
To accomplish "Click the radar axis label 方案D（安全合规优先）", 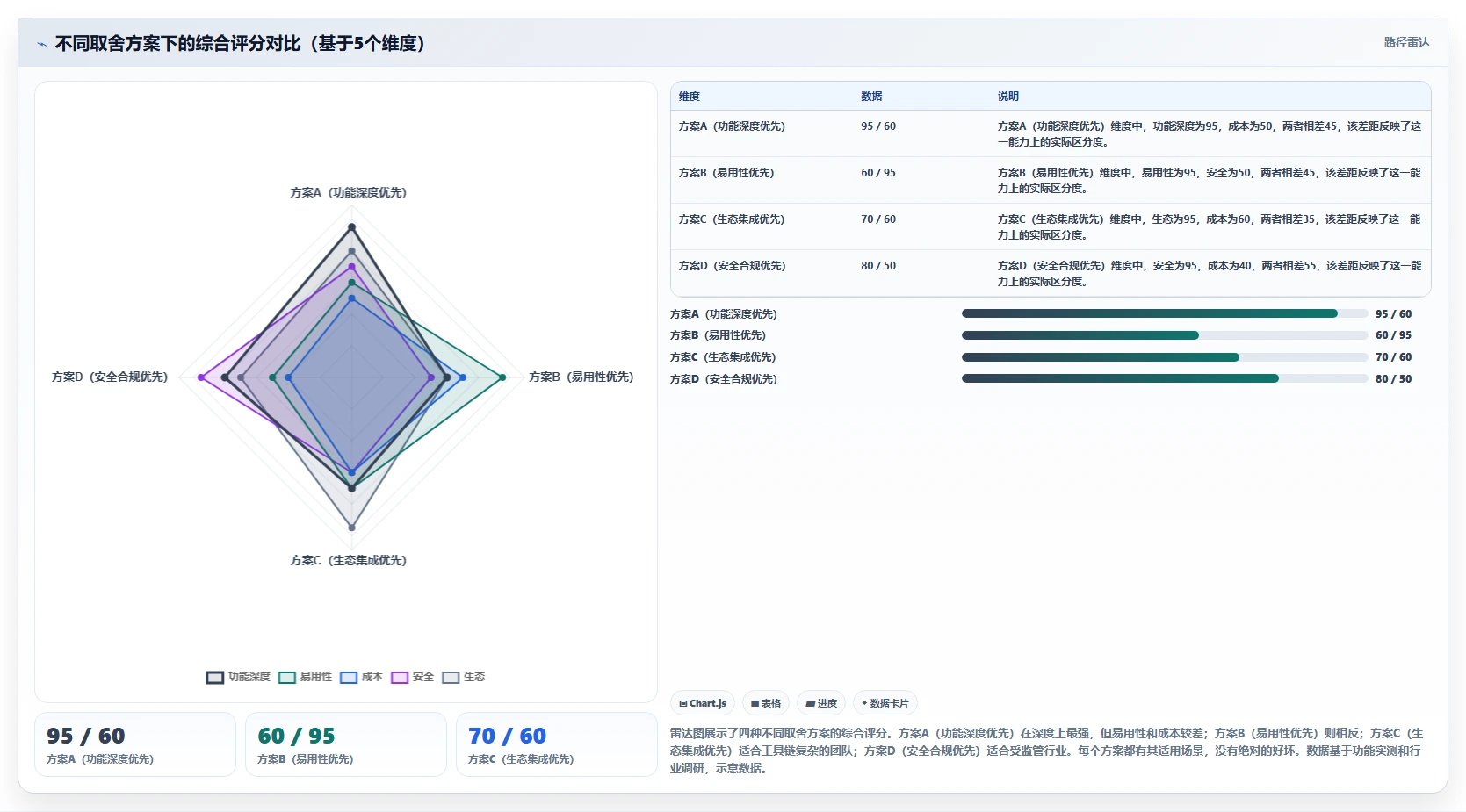I will (110, 377).
